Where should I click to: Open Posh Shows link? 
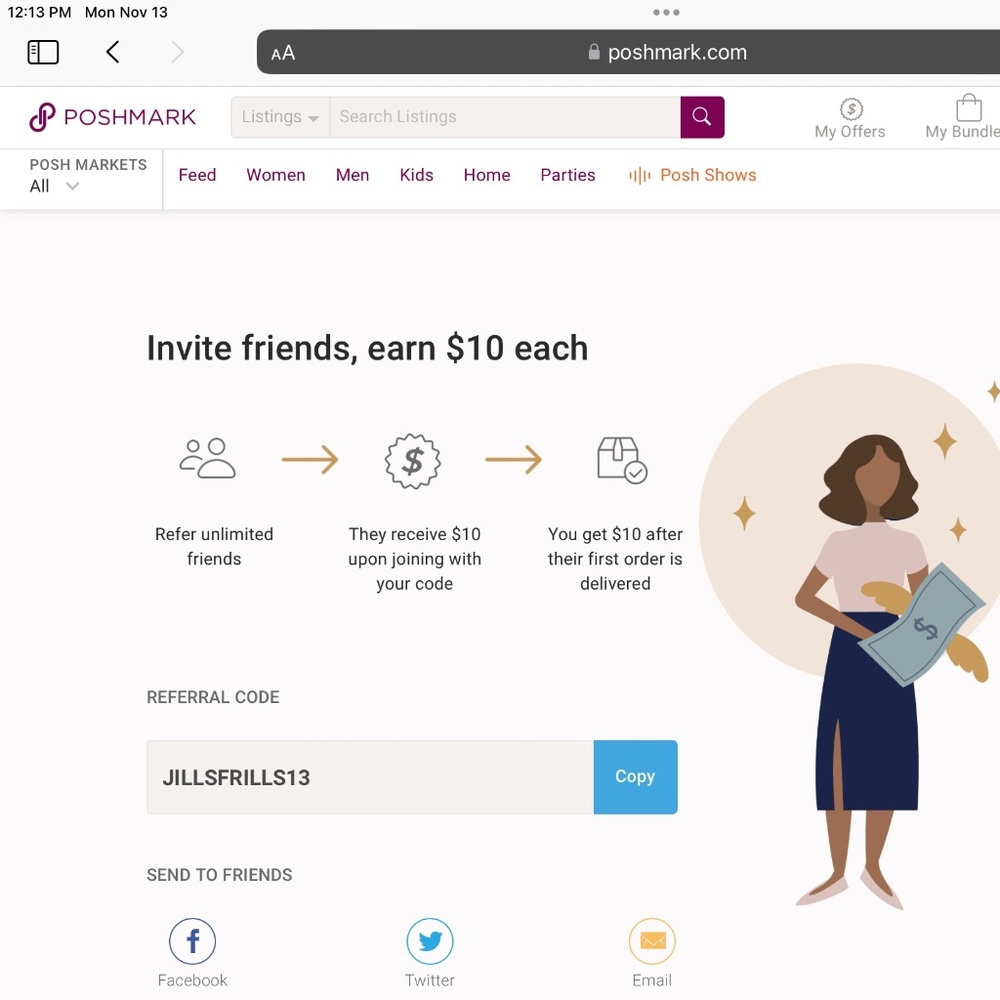click(x=693, y=175)
